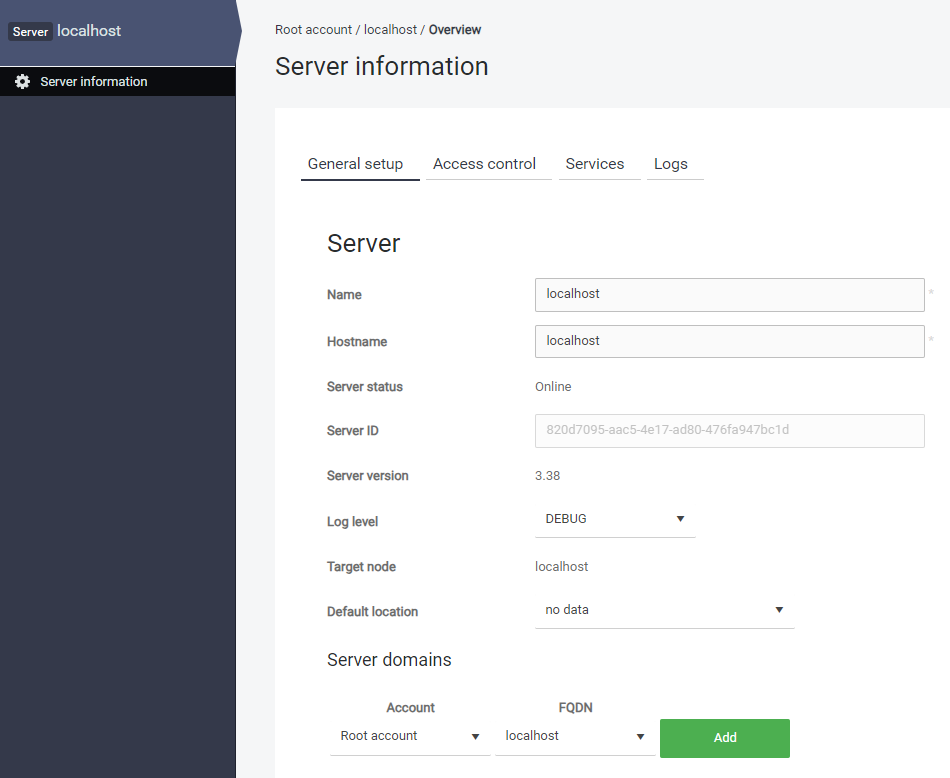This screenshot has width=950, height=778.
Task: Click the Default location dropdown arrow
Action: pyautogui.click(x=779, y=610)
